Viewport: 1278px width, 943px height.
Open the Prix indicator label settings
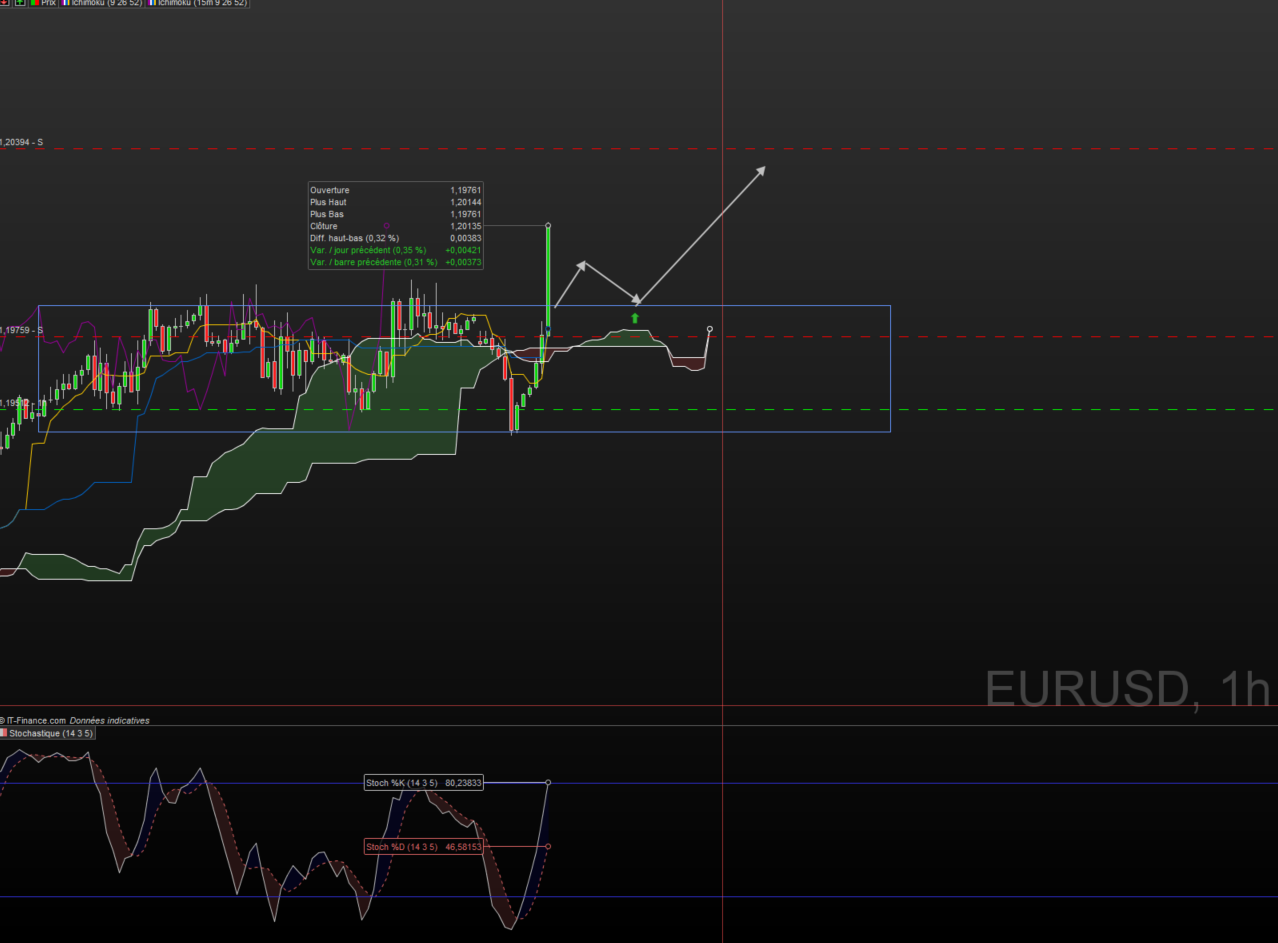pos(42,3)
